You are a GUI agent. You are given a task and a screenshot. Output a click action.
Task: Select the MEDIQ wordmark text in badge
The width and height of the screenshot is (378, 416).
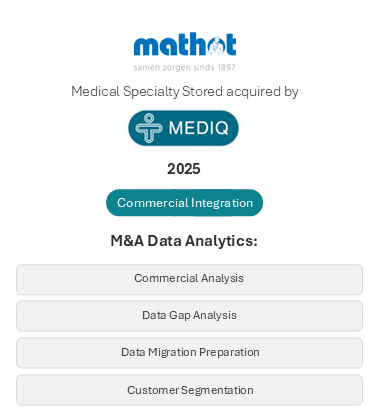coord(199,128)
